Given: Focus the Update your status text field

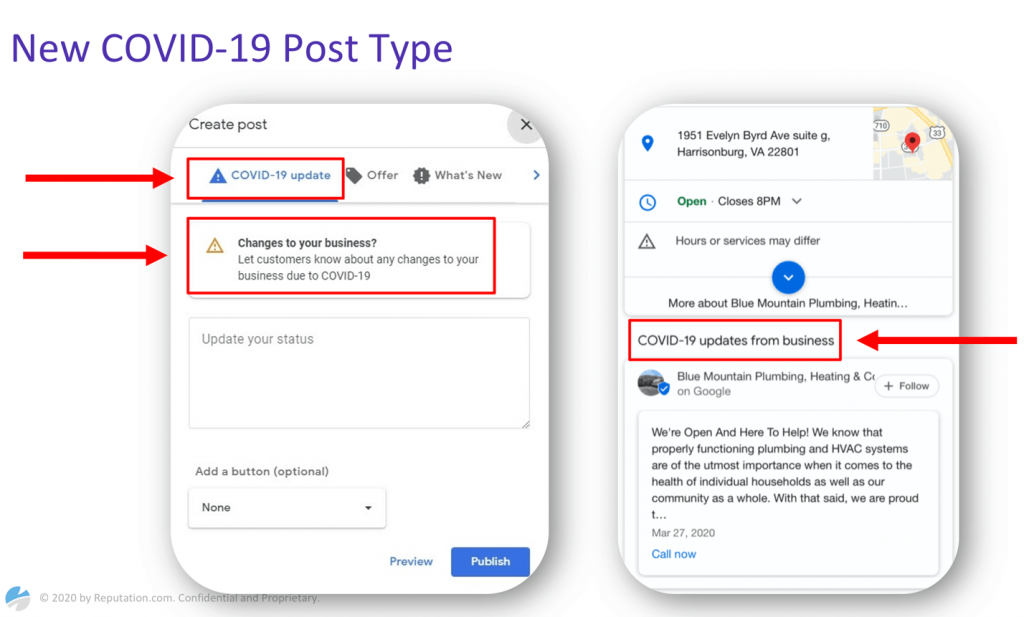Looking at the screenshot, I should click(x=359, y=373).
